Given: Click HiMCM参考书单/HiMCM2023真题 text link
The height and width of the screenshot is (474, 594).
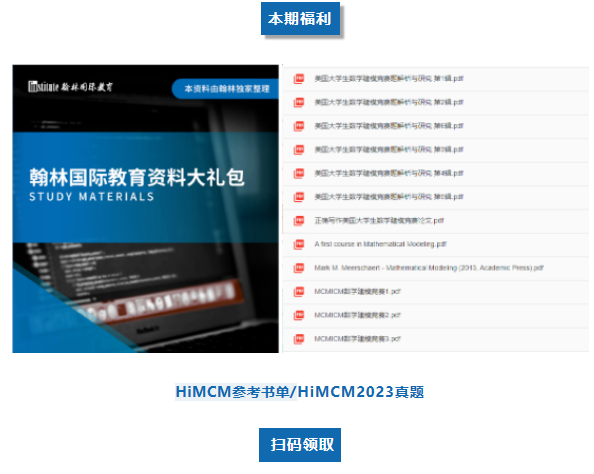Looking at the screenshot, I should coord(300,392).
